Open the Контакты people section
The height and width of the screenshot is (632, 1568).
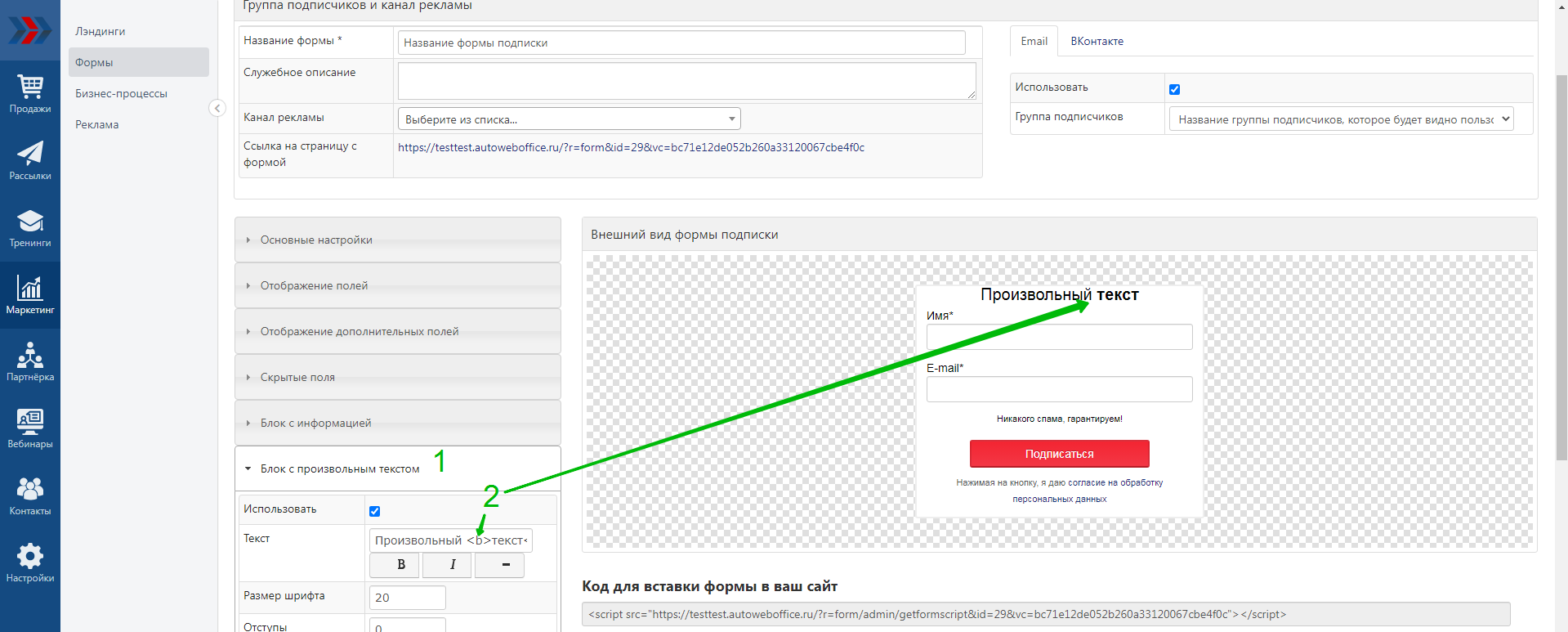coord(30,496)
